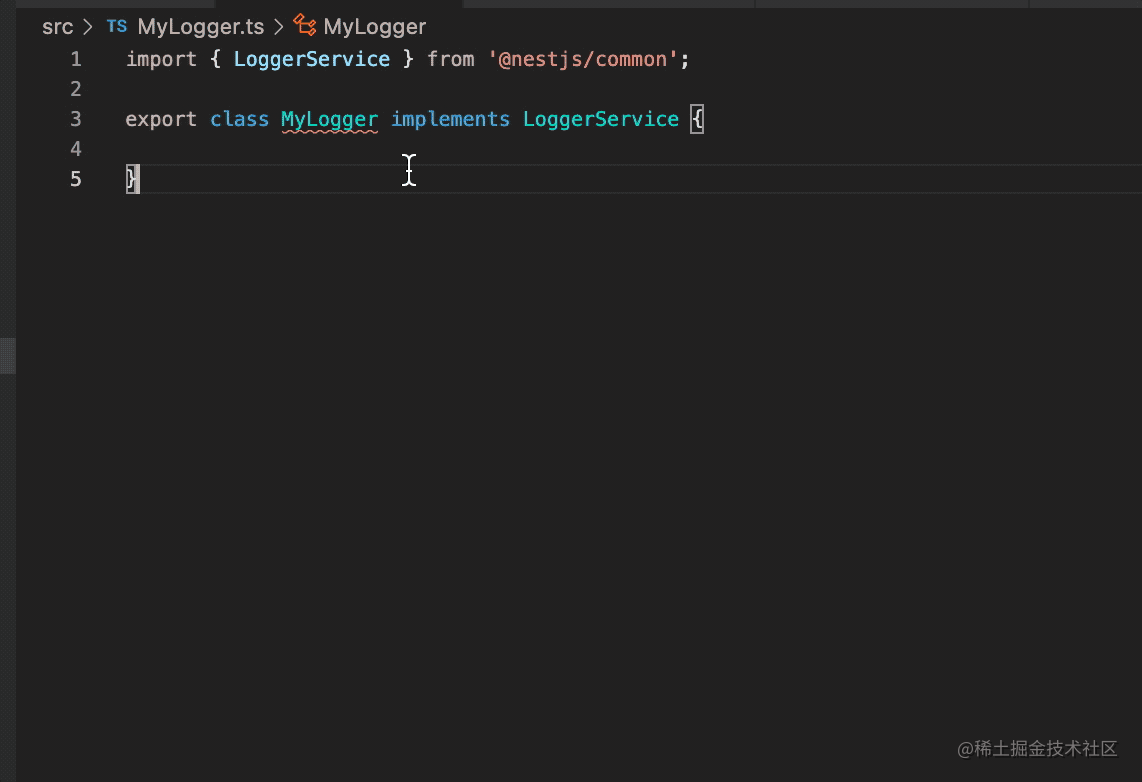This screenshot has height=782, width=1142.
Task: Expand the chevron after src breadcrumb
Action: point(88,27)
